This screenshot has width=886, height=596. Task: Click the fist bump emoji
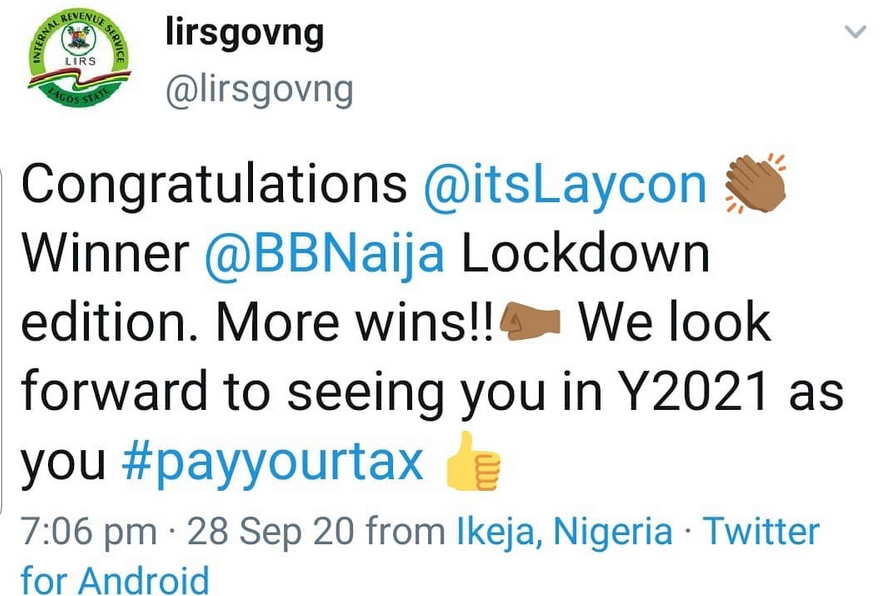531,320
